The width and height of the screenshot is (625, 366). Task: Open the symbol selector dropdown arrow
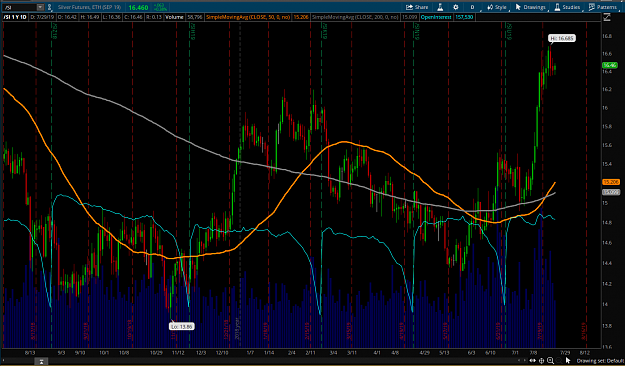click(40, 7)
